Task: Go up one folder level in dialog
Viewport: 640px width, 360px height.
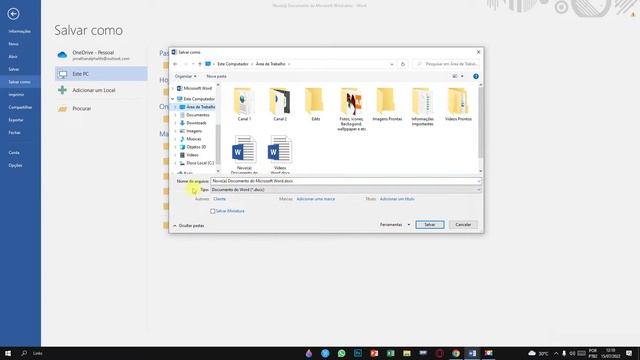Action: [200, 64]
